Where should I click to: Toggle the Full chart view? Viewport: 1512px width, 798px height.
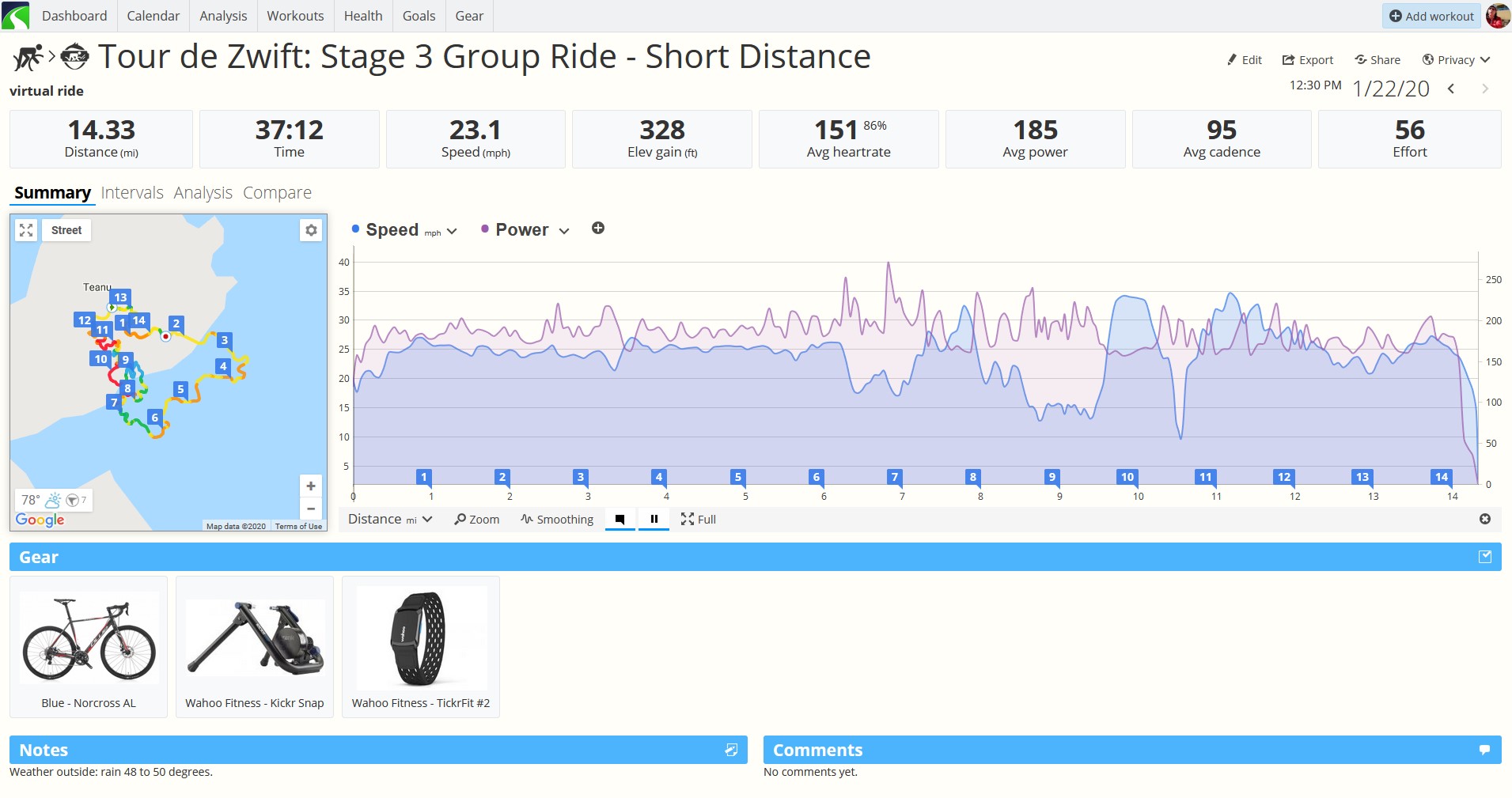(699, 520)
